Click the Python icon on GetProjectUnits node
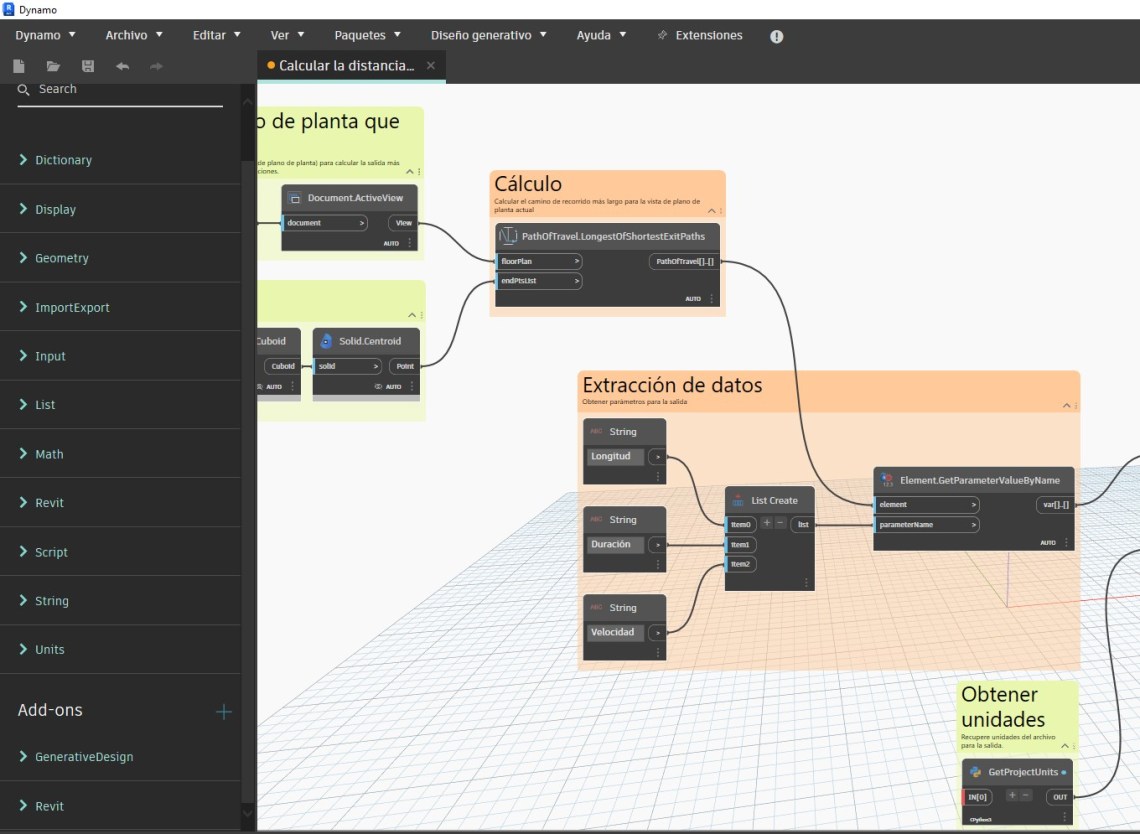Screen dimensions: 1140x834 point(975,772)
